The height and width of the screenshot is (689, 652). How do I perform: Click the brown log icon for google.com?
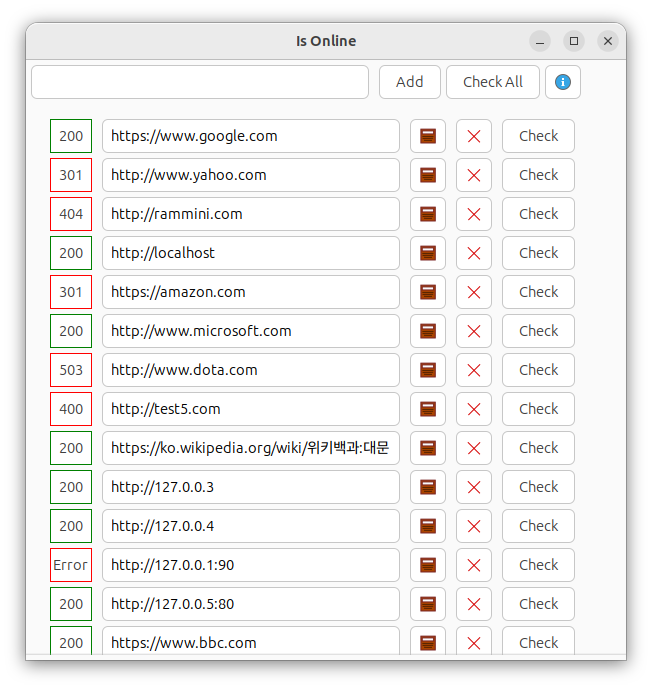click(427, 136)
